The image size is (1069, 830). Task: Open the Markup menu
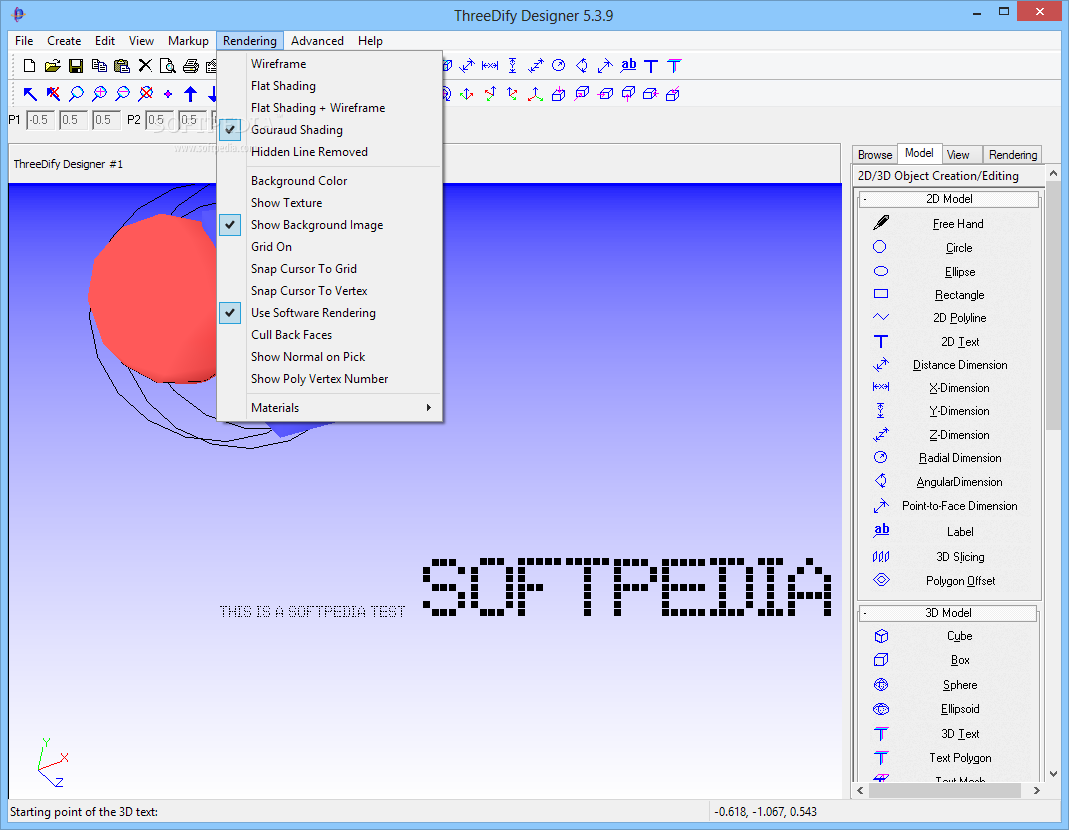click(188, 41)
